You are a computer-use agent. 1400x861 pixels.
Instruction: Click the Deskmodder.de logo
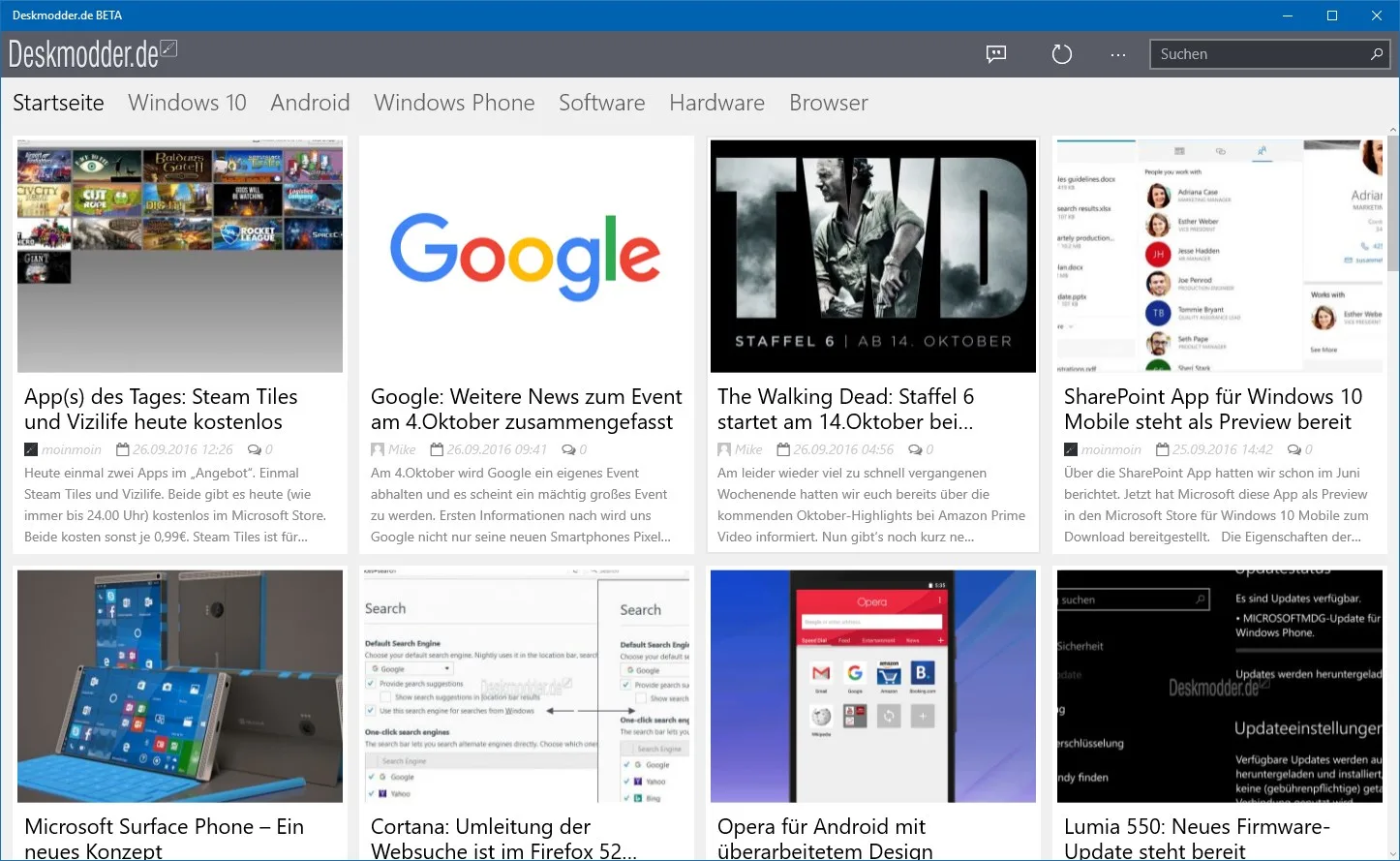point(93,54)
